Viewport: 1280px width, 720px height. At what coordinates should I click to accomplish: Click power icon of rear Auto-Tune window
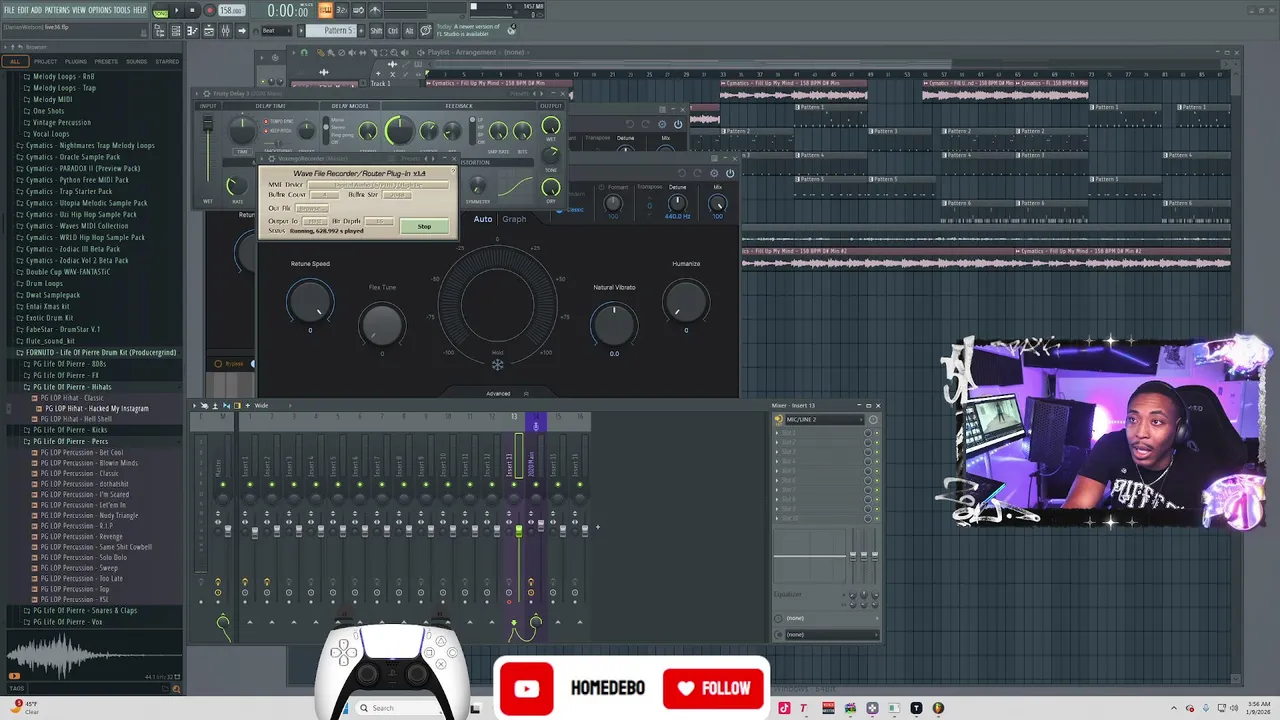678,124
